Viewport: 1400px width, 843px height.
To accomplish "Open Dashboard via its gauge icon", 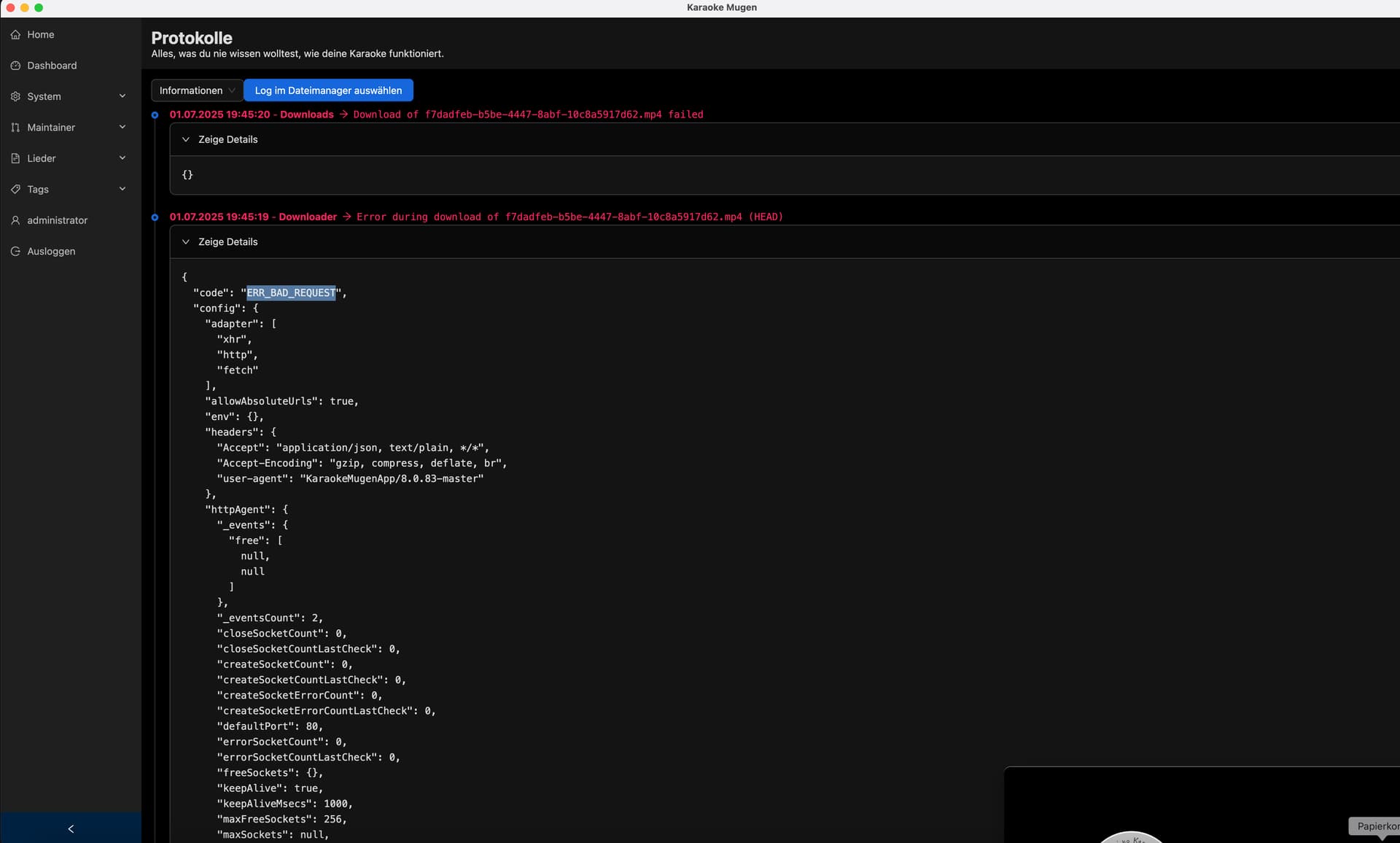I will point(15,66).
